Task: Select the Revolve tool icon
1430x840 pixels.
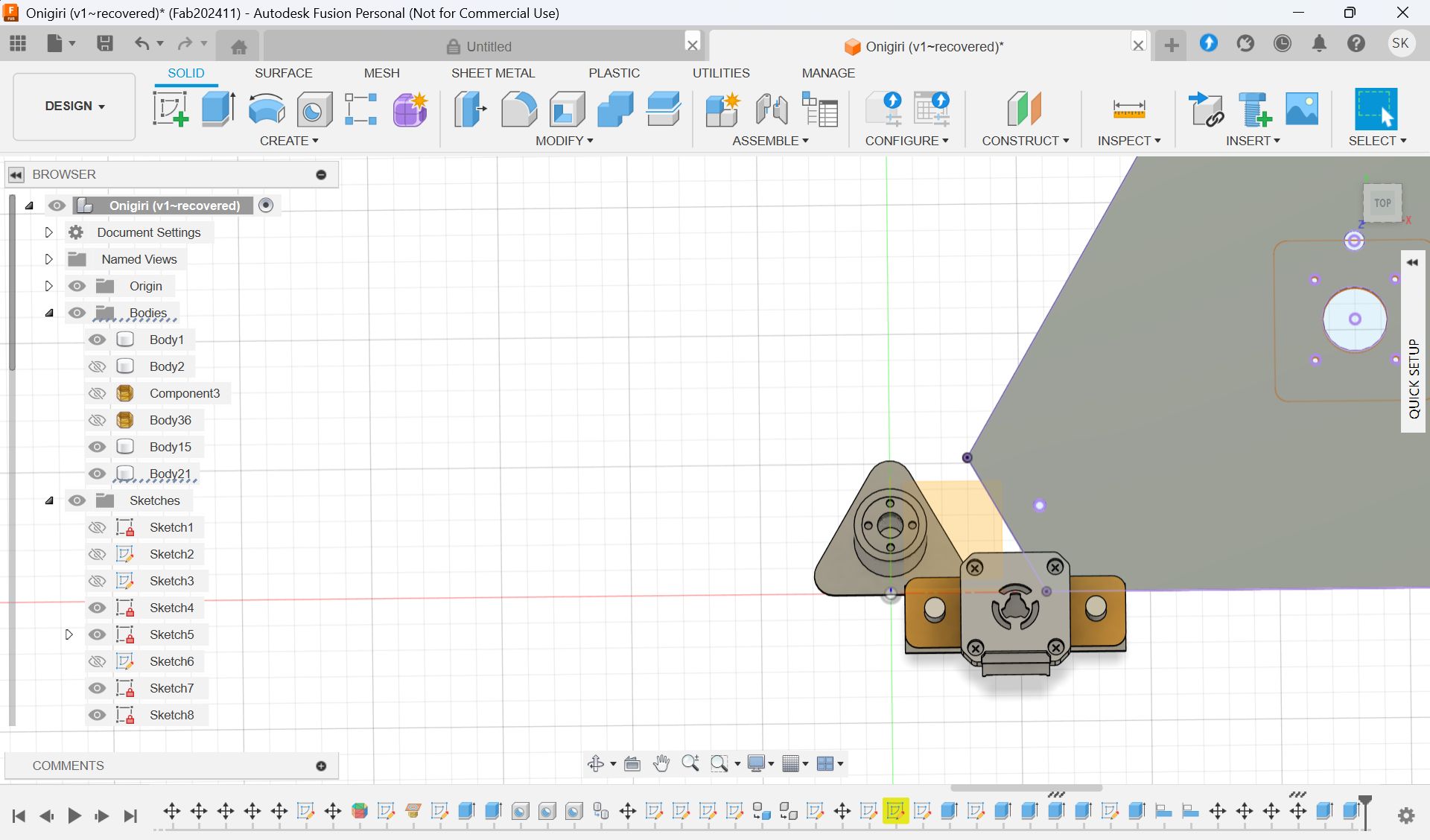Action: 266,109
